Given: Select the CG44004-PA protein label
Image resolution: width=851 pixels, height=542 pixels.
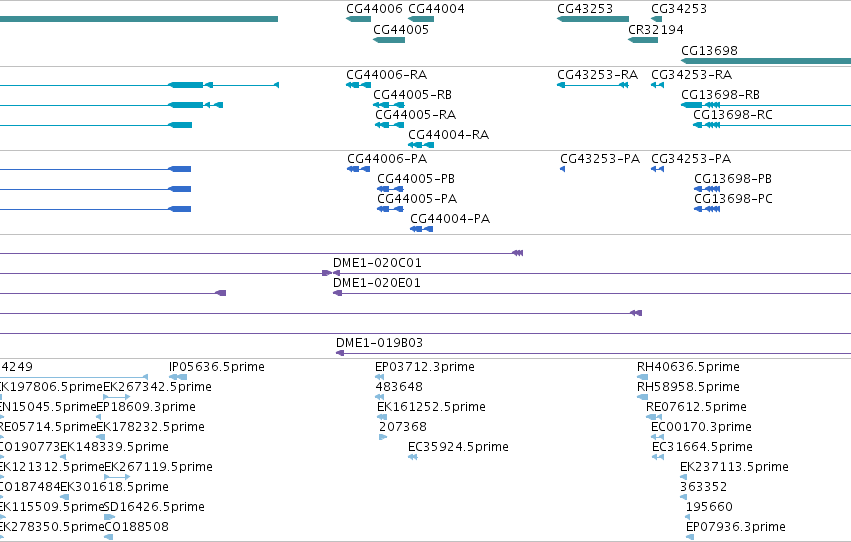Looking at the screenshot, I should 450,219.
